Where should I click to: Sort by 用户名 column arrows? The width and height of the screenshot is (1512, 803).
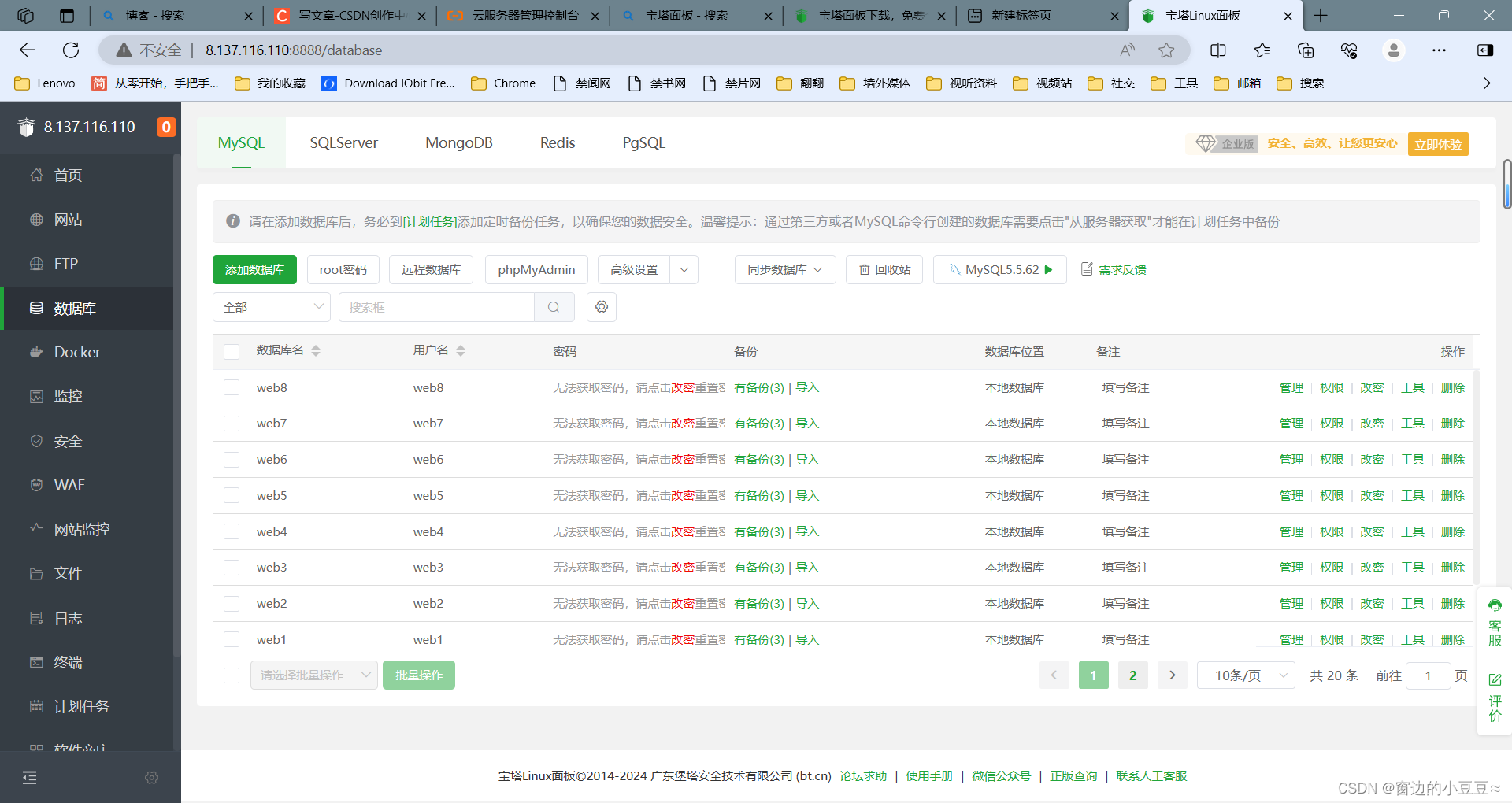point(461,351)
